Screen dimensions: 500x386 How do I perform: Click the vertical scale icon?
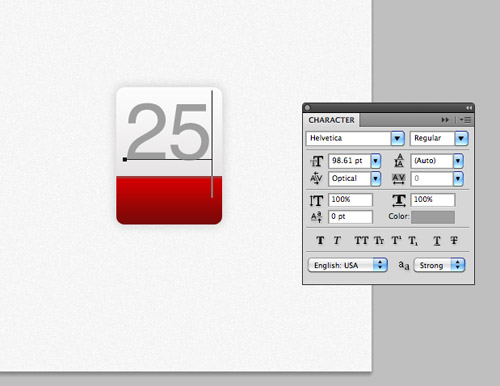pos(316,200)
